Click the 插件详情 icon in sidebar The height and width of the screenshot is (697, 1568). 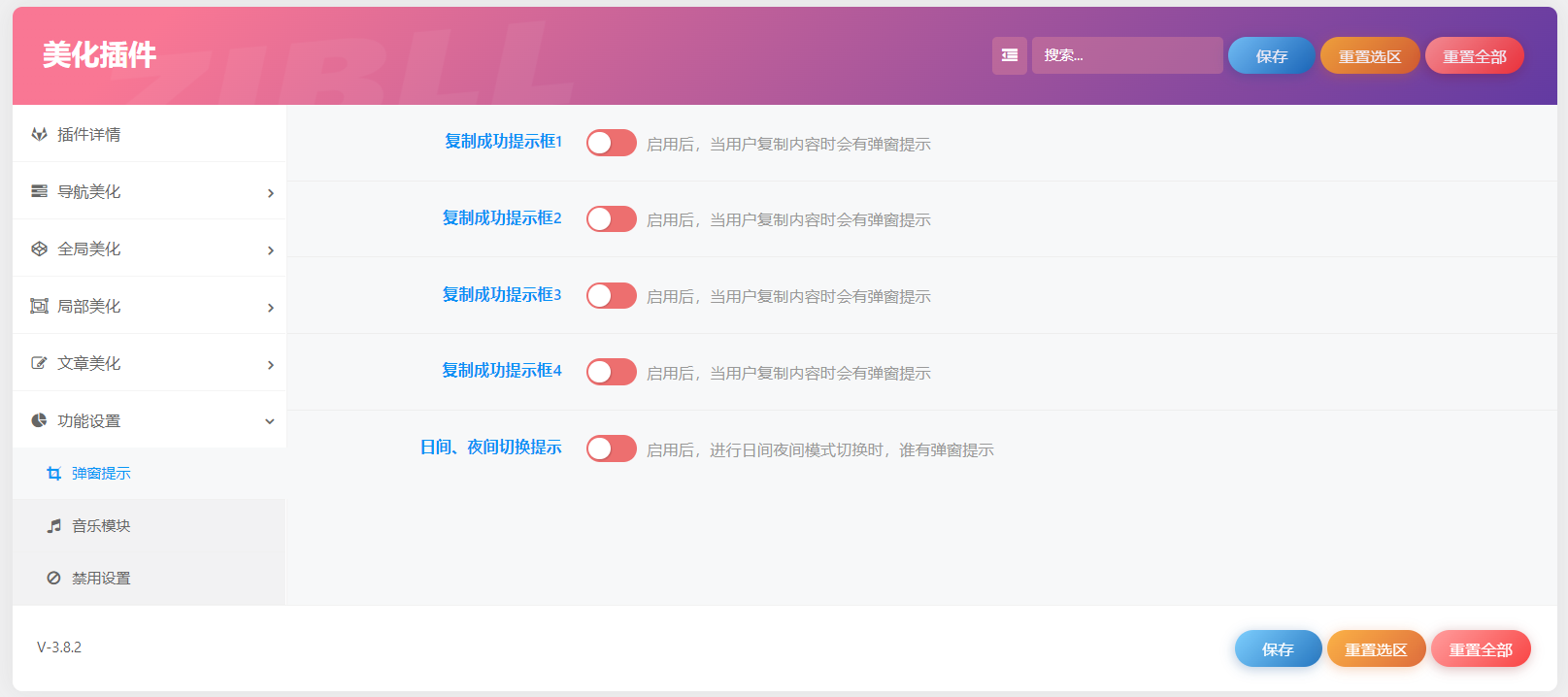coord(39,134)
